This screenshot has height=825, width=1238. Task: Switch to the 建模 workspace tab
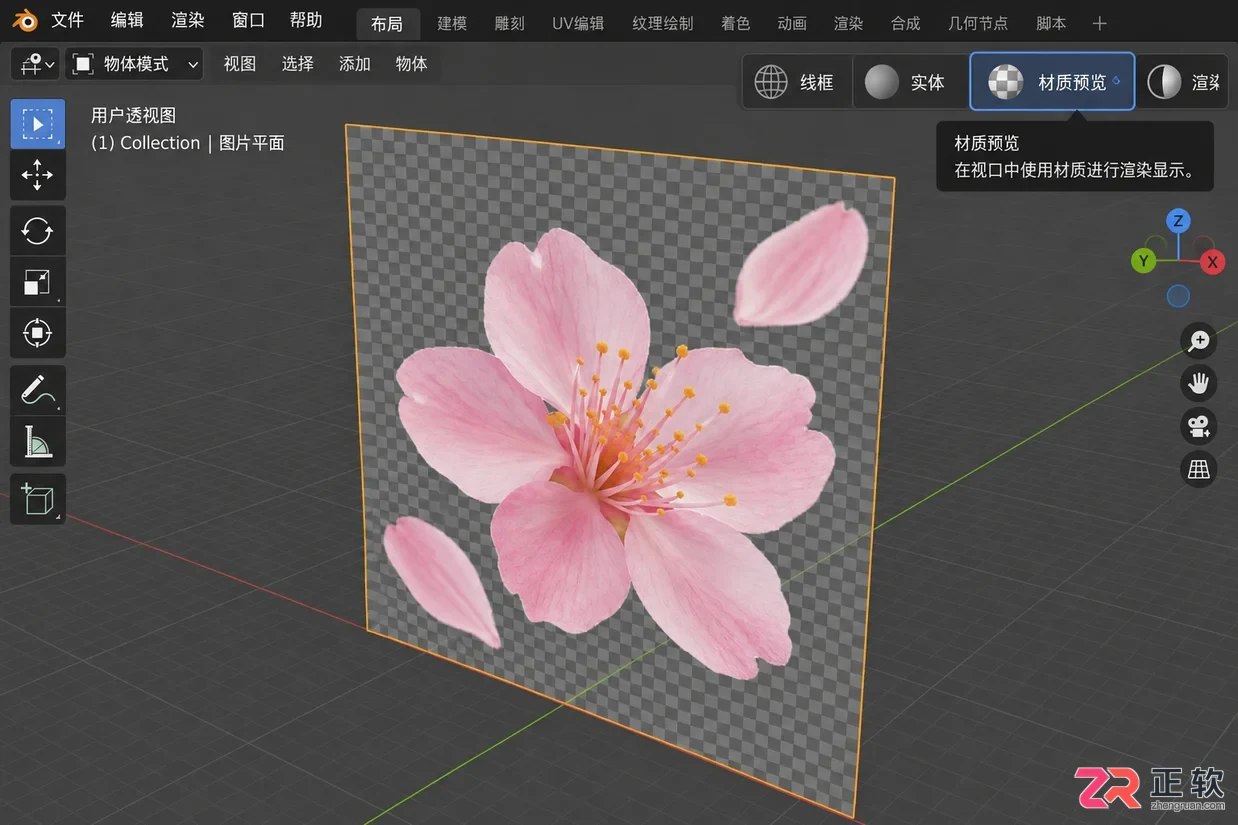pyautogui.click(x=452, y=23)
